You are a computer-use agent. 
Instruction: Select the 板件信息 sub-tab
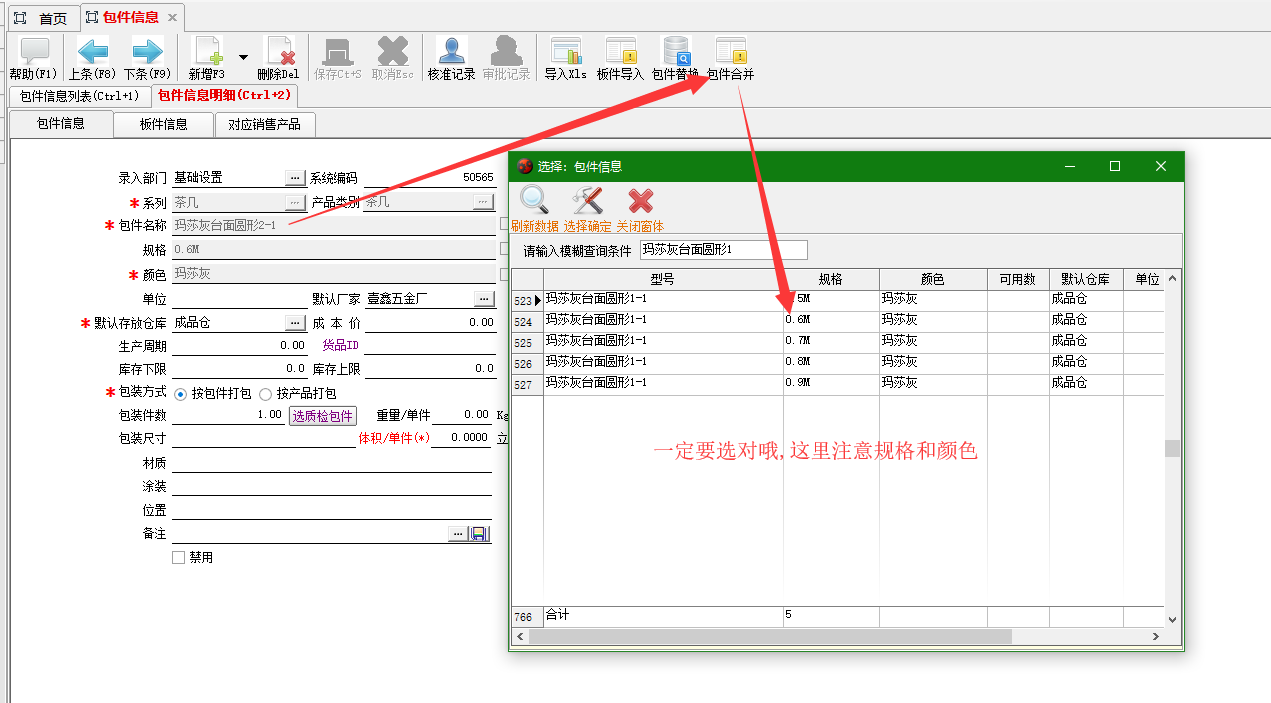(164, 124)
